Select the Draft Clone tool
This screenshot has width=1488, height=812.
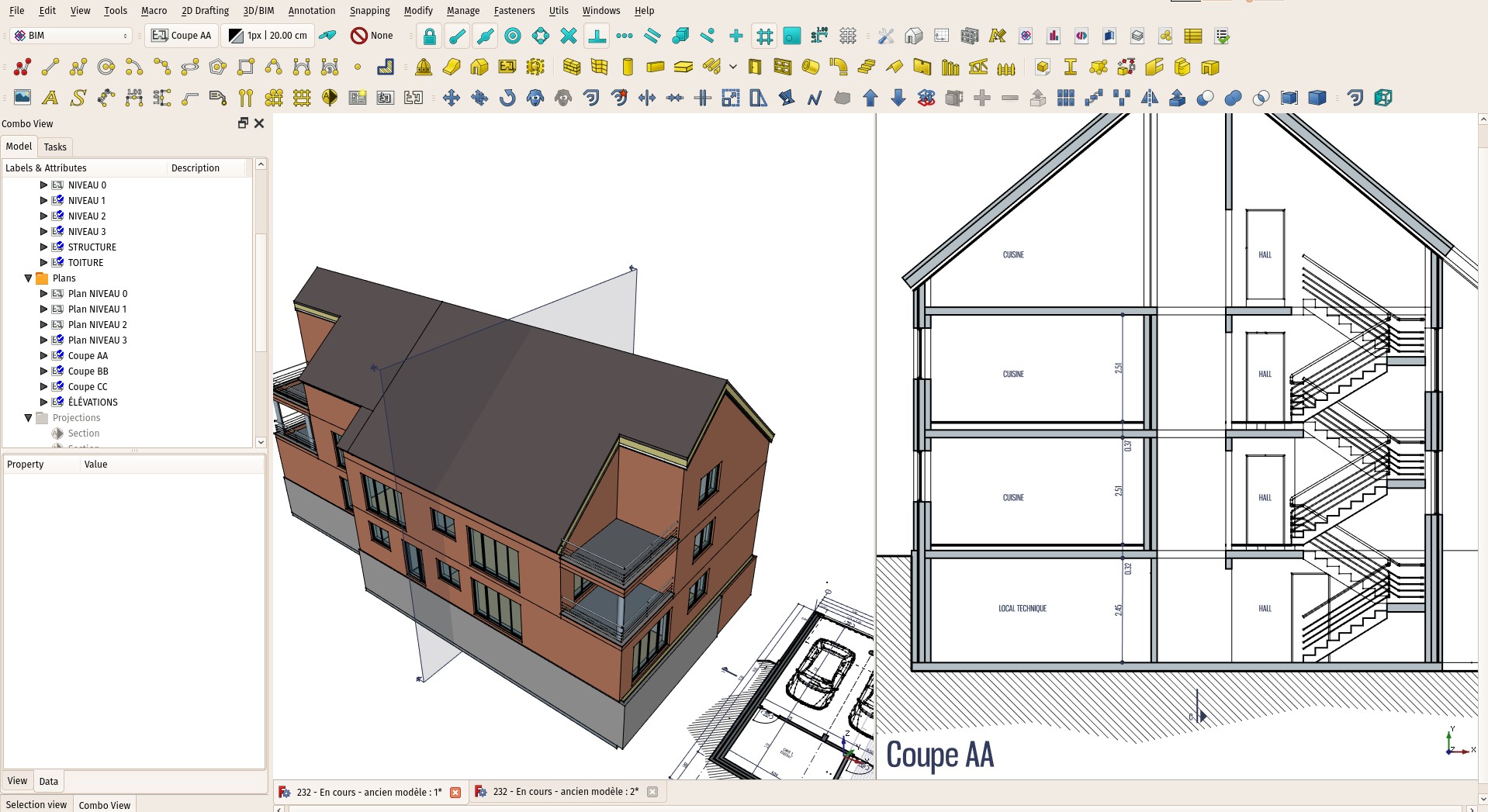(535, 98)
